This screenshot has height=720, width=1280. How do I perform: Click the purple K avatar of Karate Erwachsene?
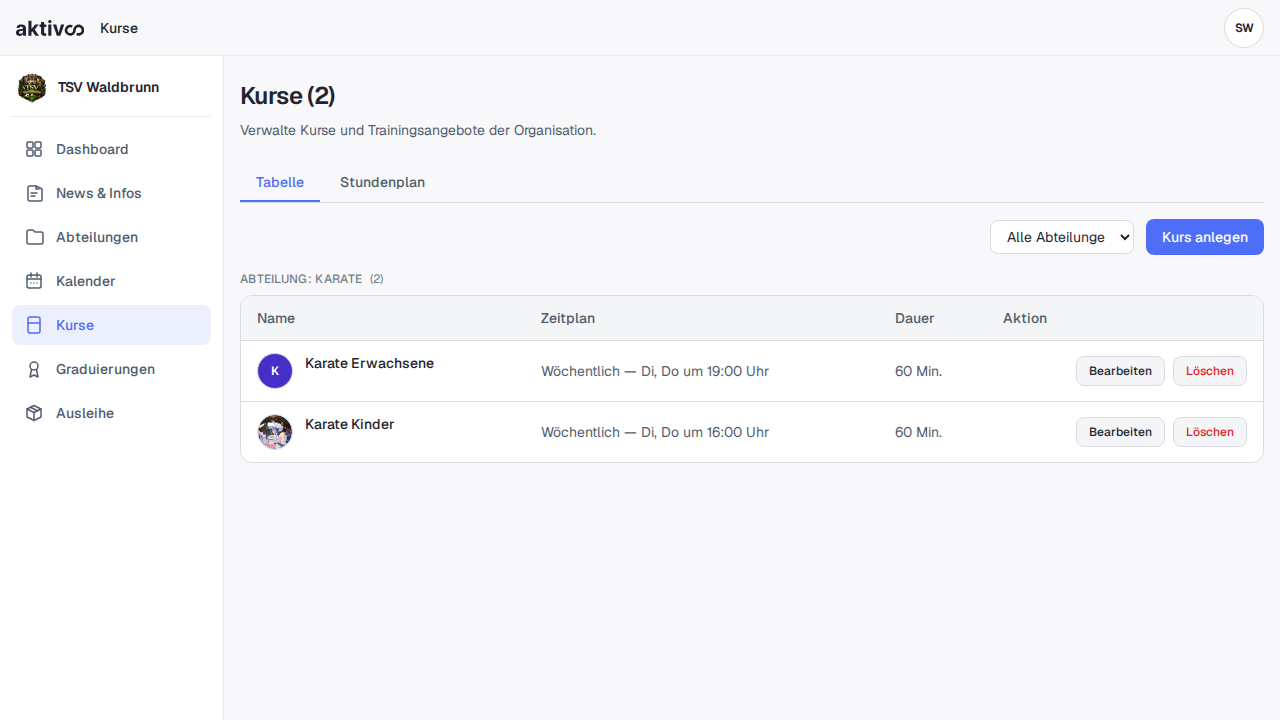pos(275,371)
